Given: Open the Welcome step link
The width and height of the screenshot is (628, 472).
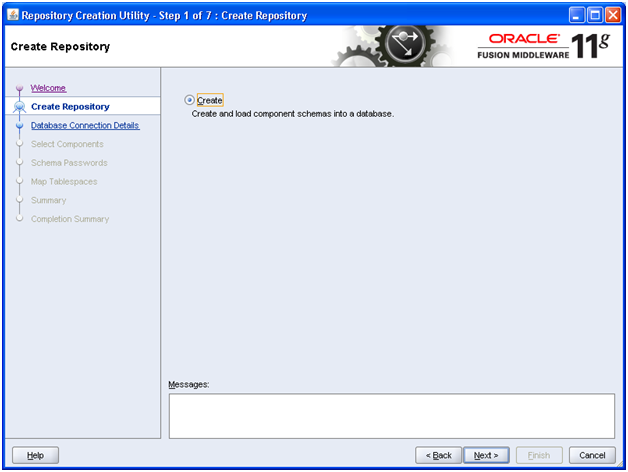Looking at the screenshot, I should pos(48,88).
